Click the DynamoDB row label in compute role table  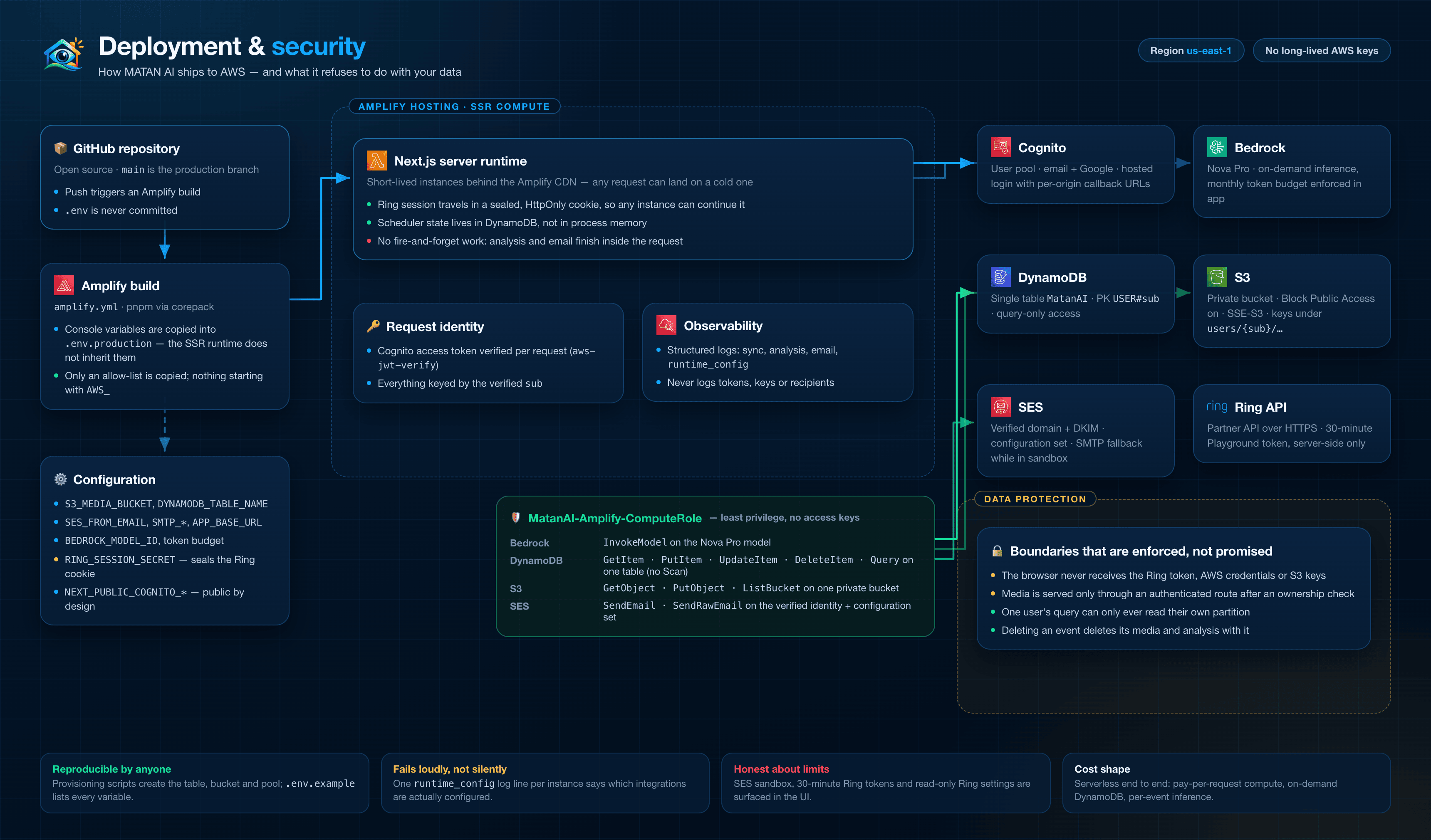[536, 560]
